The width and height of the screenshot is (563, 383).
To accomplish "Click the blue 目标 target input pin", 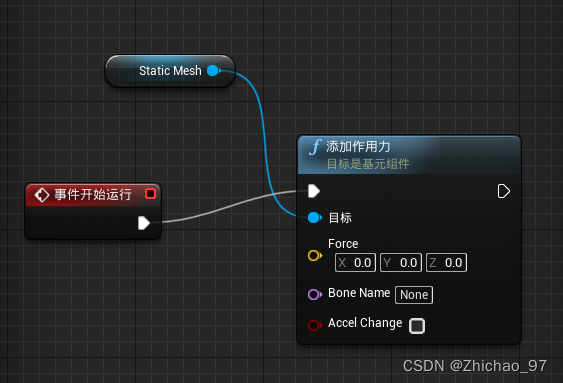I will (x=315, y=218).
